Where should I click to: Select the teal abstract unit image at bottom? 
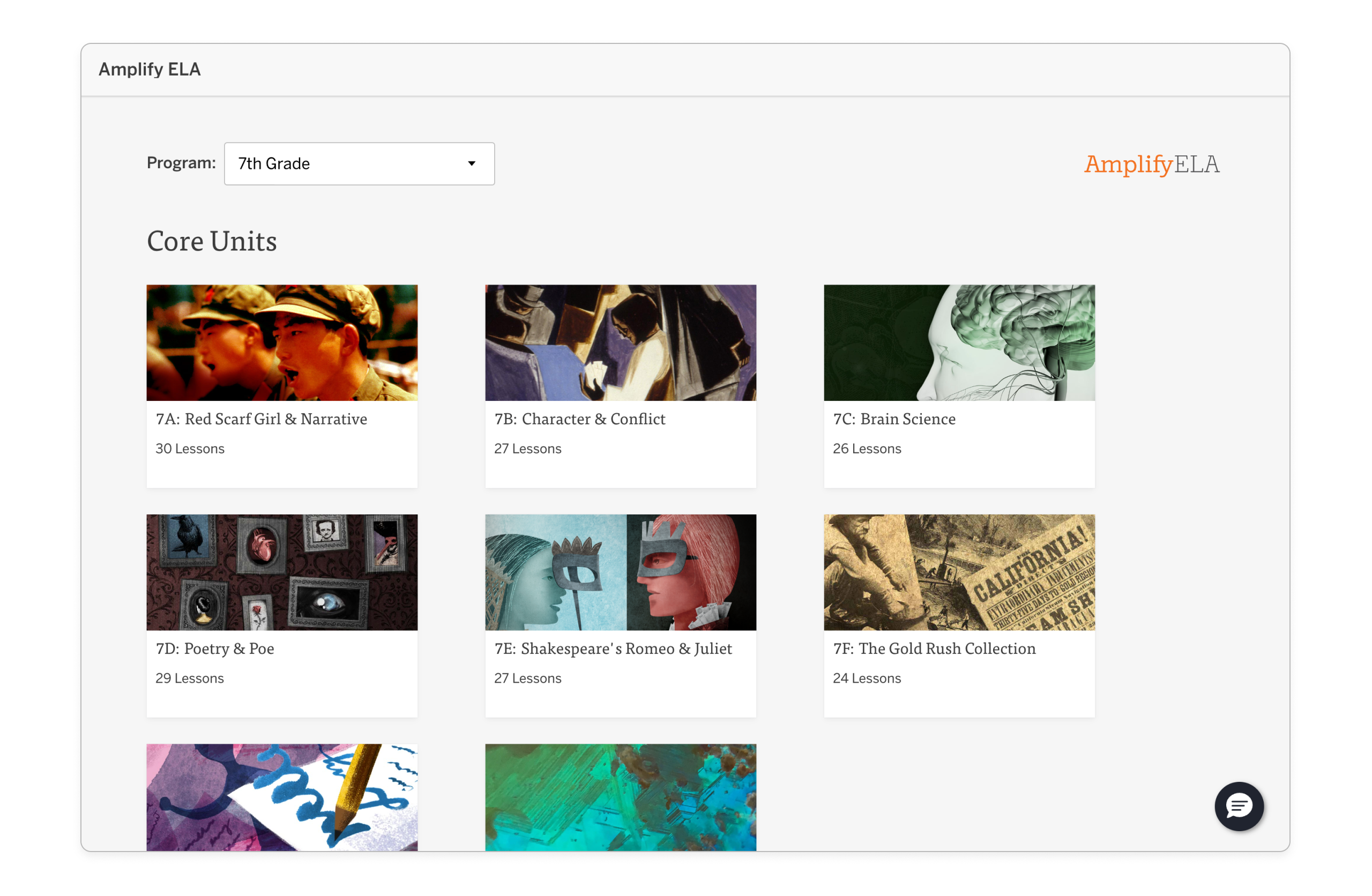tap(620, 797)
